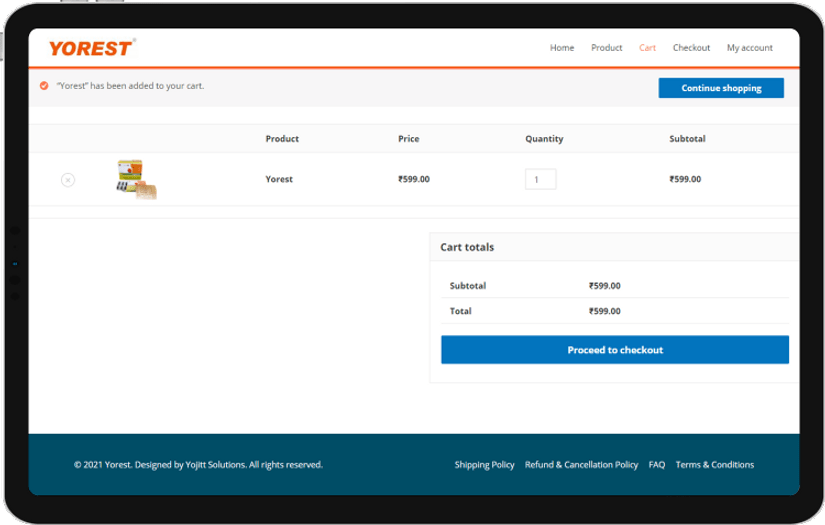The height and width of the screenshot is (525, 825).
Task: Open the Shipping Policy footer link
Action: pyautogui.click(x=484, y=465)
